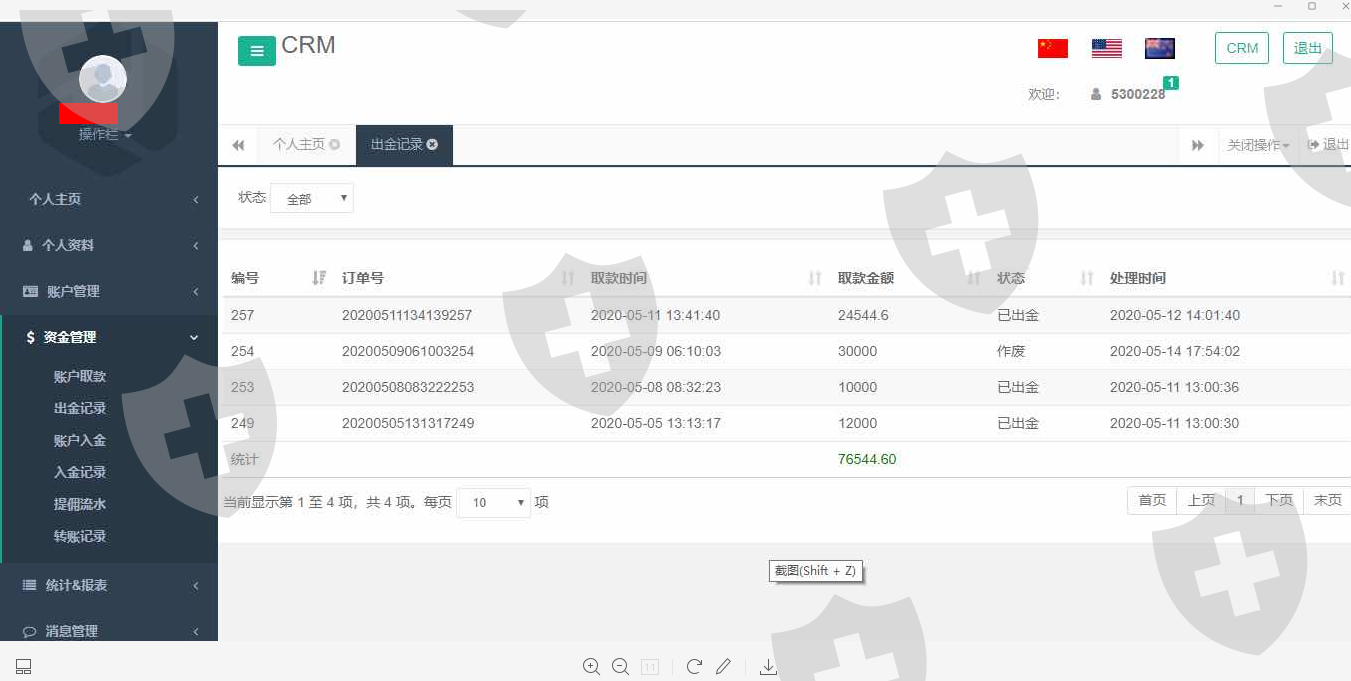Screen dimensions: 1351x681
Task: Switch language using the China flag
Action: click(1053, 48)
